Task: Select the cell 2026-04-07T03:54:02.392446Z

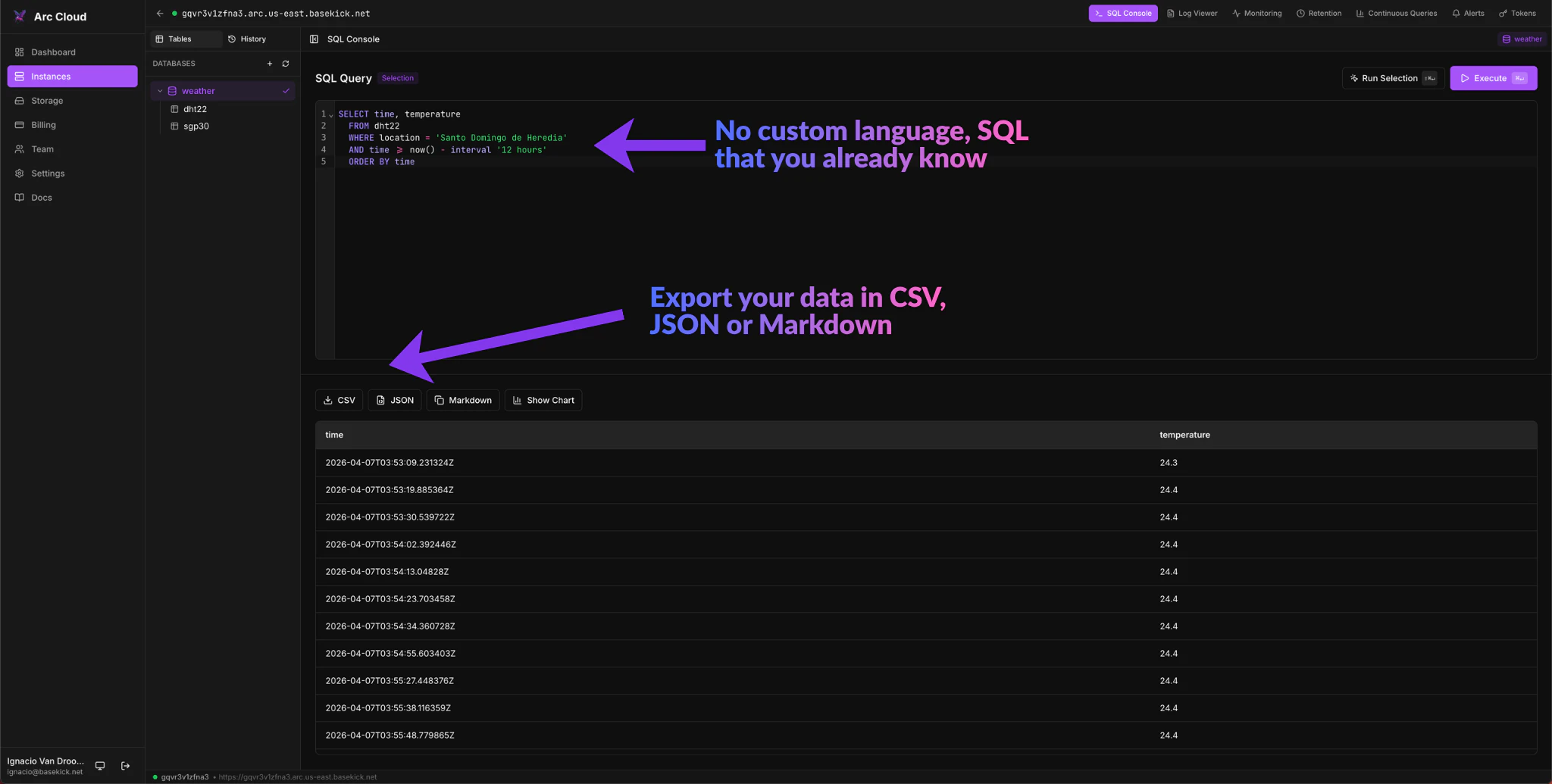Action: click(390, 545)
